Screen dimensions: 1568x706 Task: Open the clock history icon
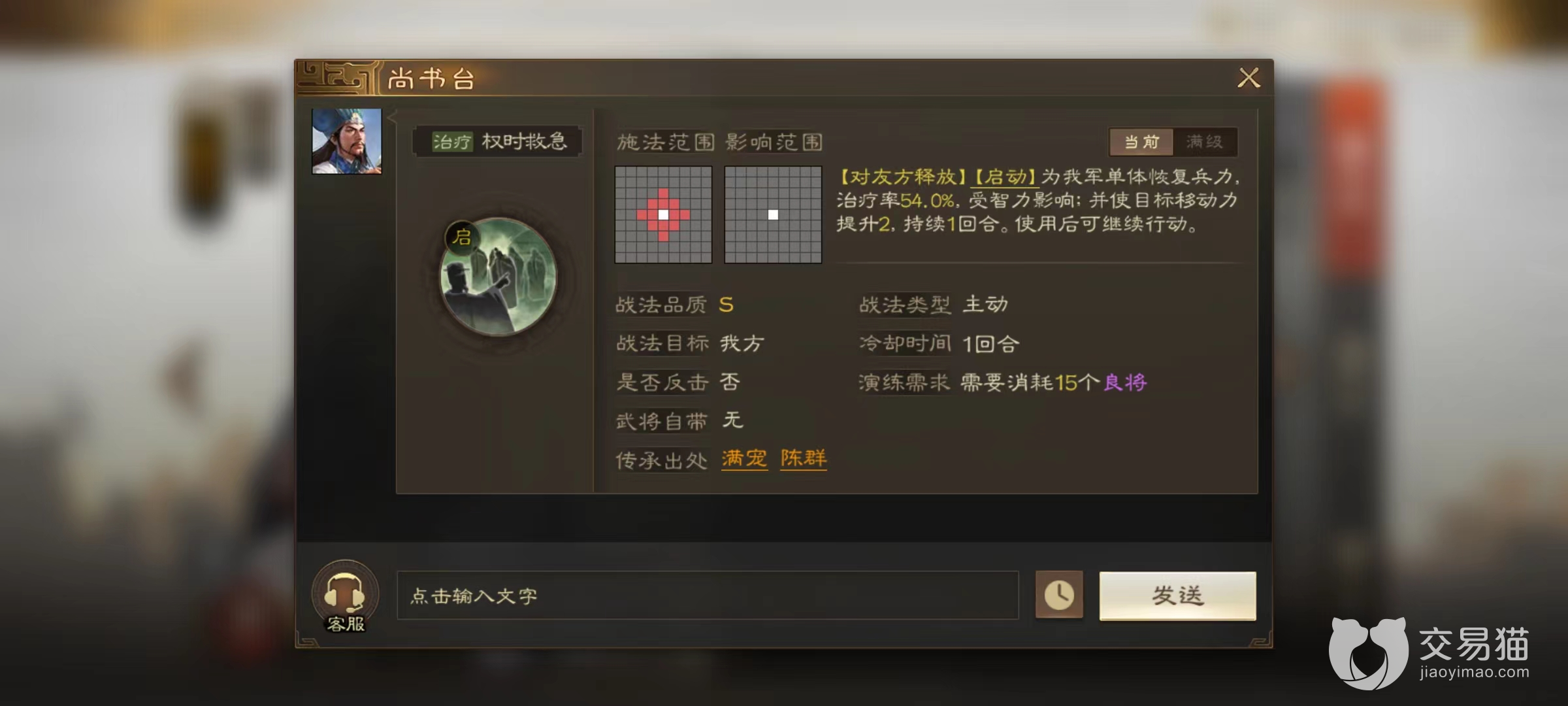point(1059,595)
